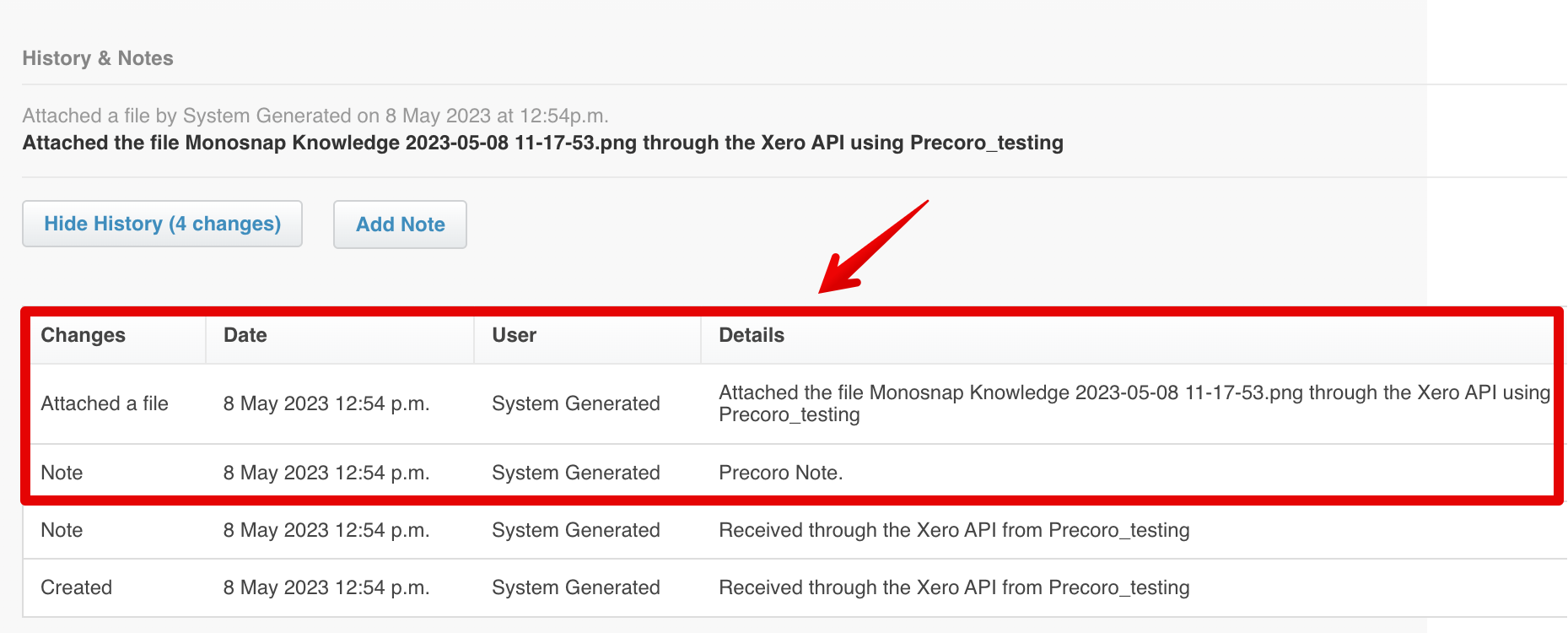Click System Generated in the Attached a file row
The image size is (1568, 633).
pos(576,403)
